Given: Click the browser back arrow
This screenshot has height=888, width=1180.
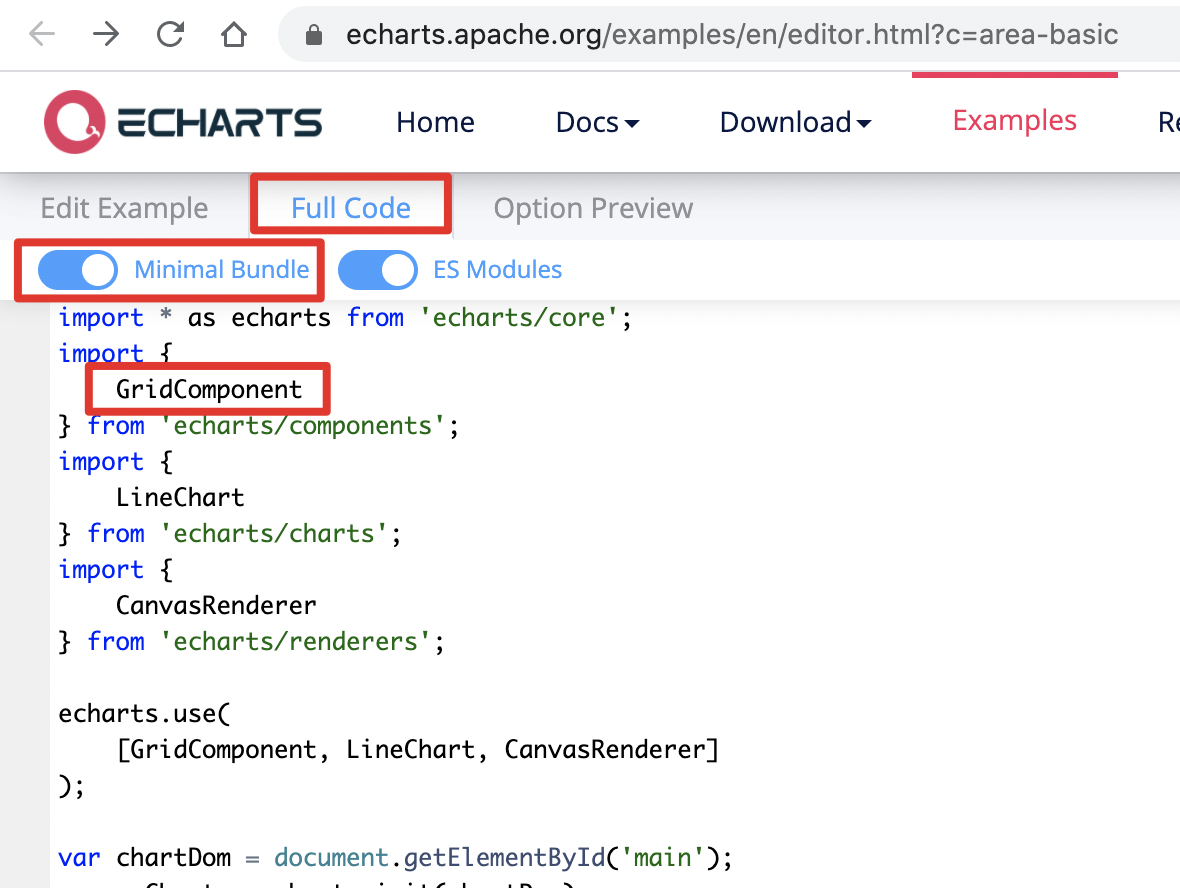Looking at the screenshot, I should coord(42,34).
